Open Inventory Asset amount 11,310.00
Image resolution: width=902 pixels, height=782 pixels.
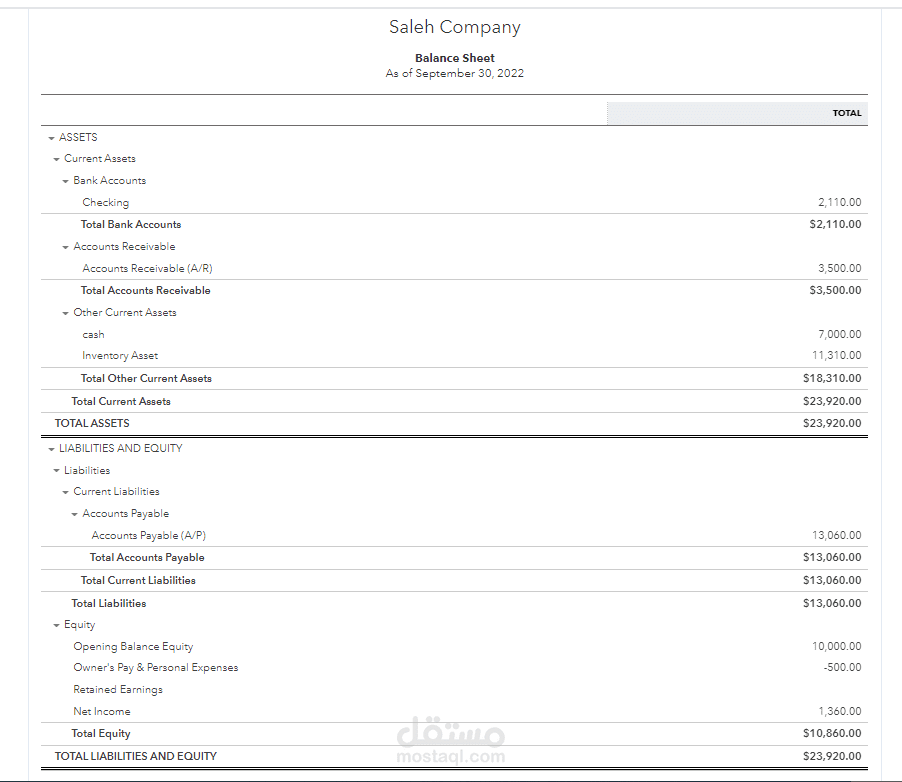tap(836, 356)
